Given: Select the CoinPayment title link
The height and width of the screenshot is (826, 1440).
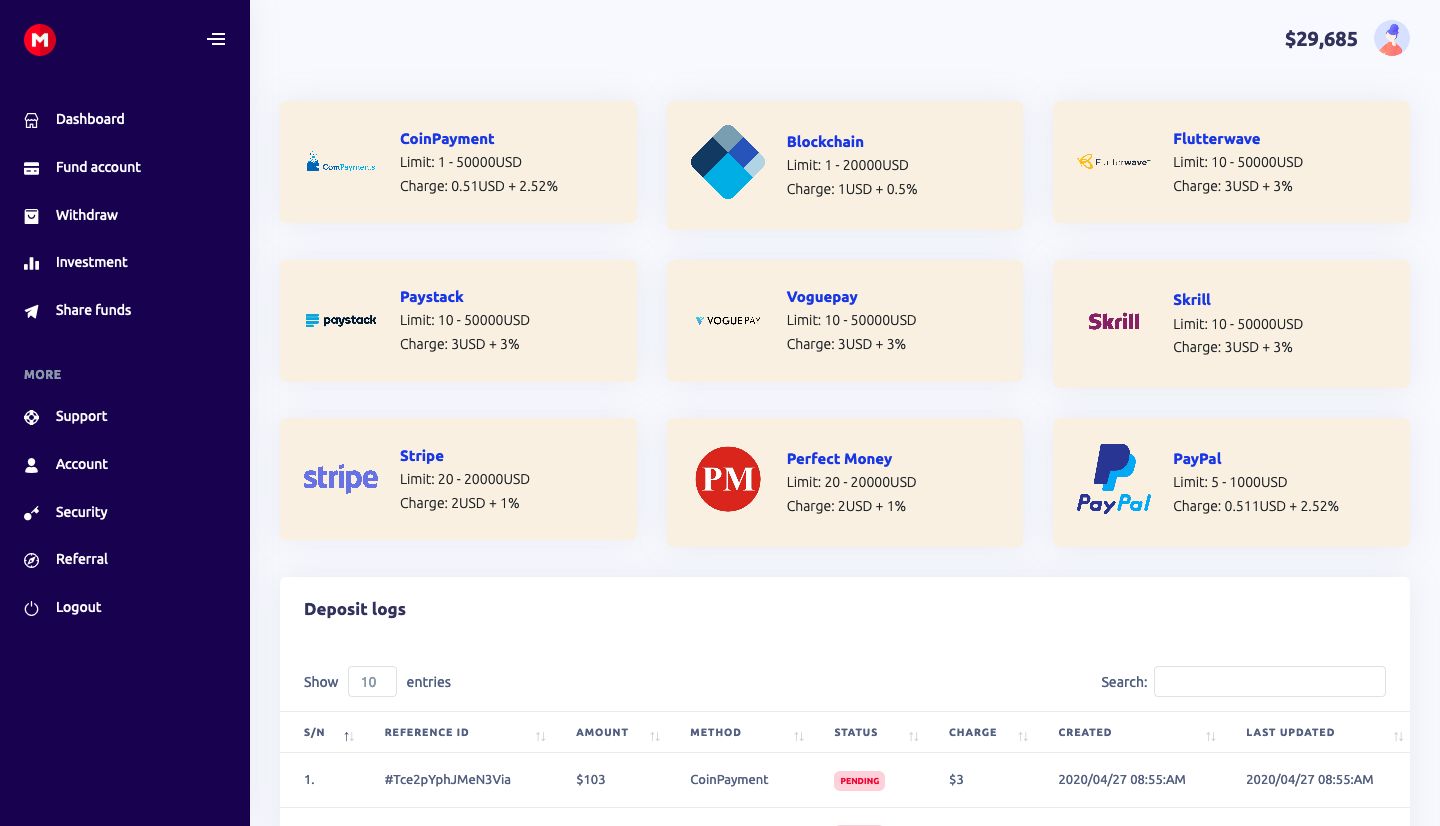Looking at the screenshot, I should (447, 139).
